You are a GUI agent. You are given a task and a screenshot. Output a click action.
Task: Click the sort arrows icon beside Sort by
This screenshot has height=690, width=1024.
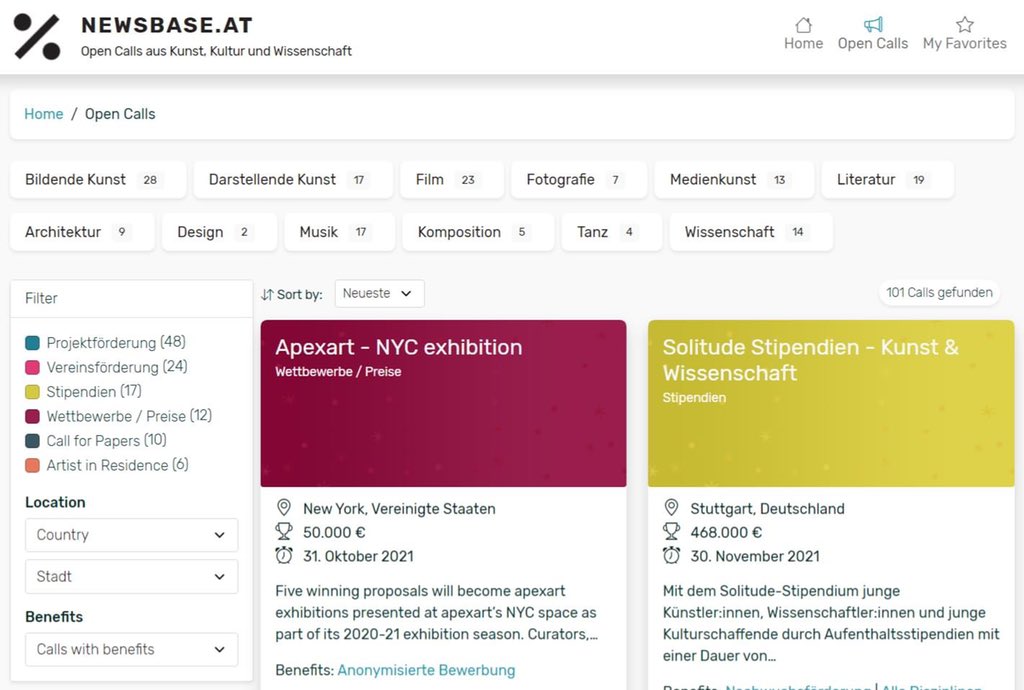(266, 294)
